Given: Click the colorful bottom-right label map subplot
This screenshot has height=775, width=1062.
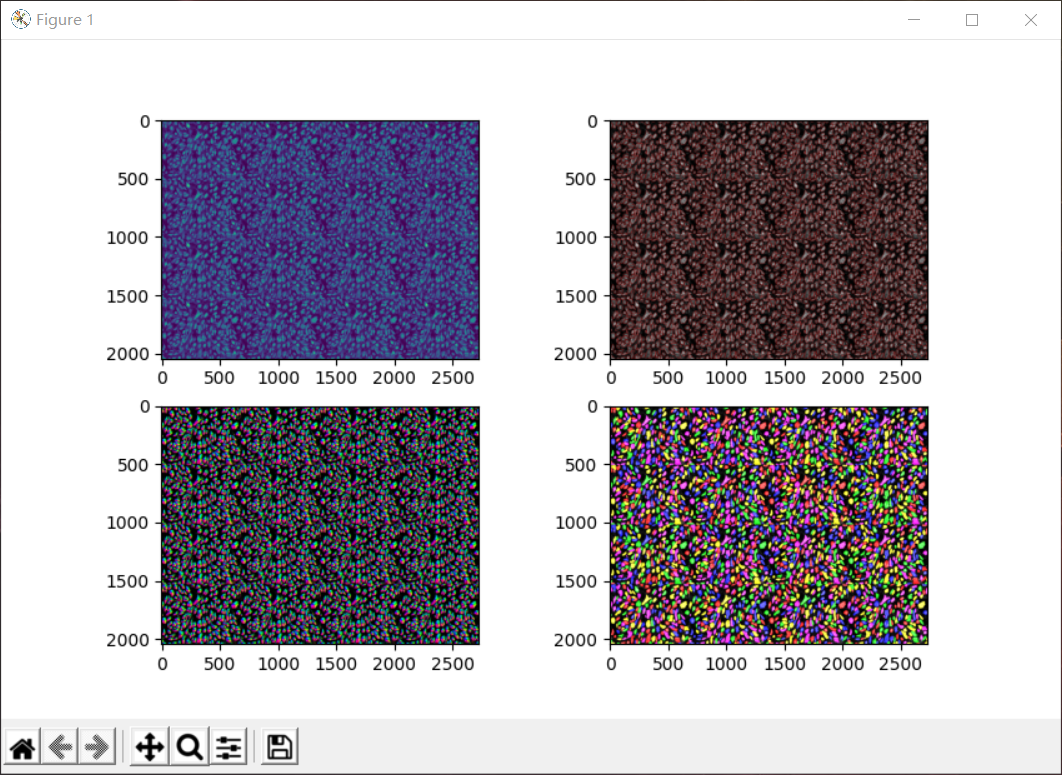Looking at the screenshot, I should tap(770, 522).
